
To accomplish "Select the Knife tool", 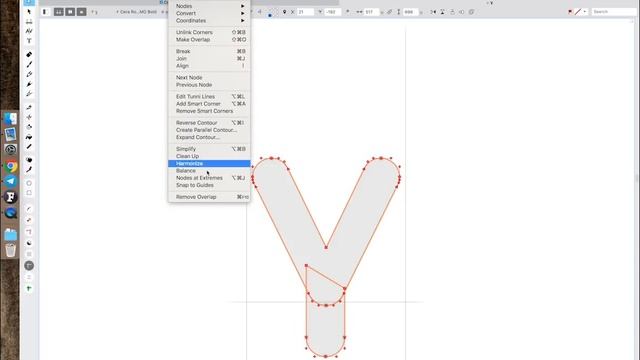I will pos(29,107).
